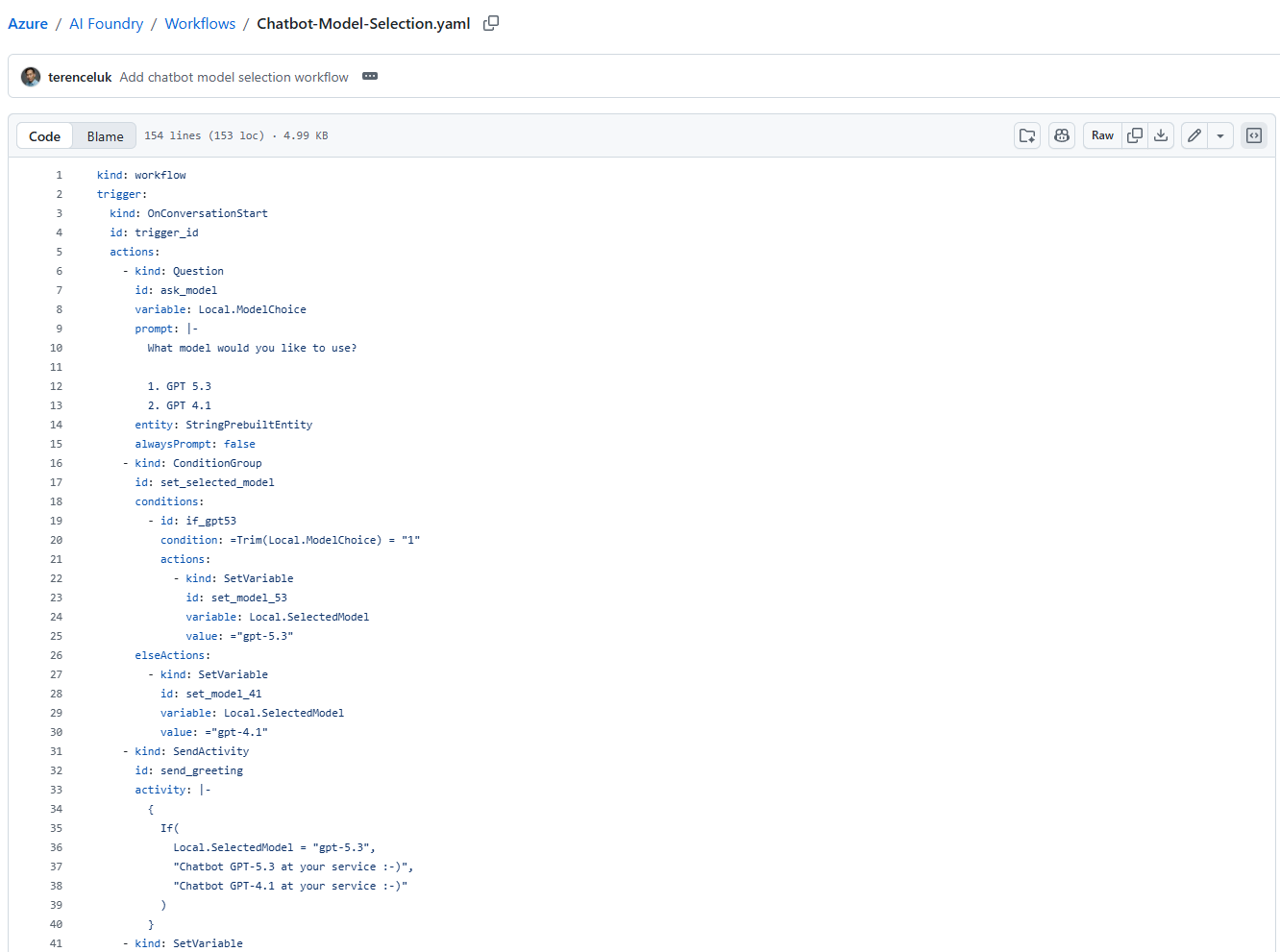This screenshot has width=1280, height=952.
Task: Go to the Azure breadcrumb link
Action: tap(28, 23)
